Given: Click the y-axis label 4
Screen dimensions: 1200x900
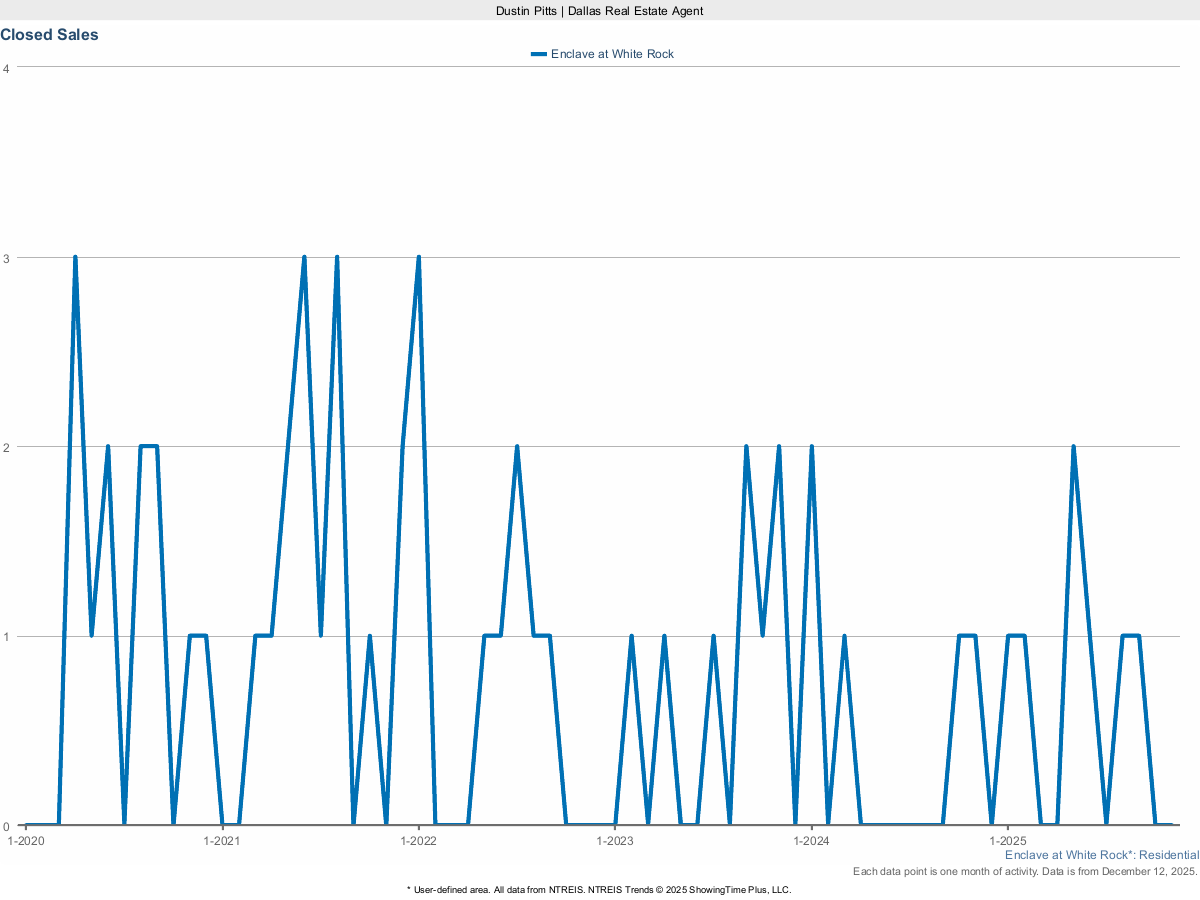Looking at the screenshot, I should point(6,68).
